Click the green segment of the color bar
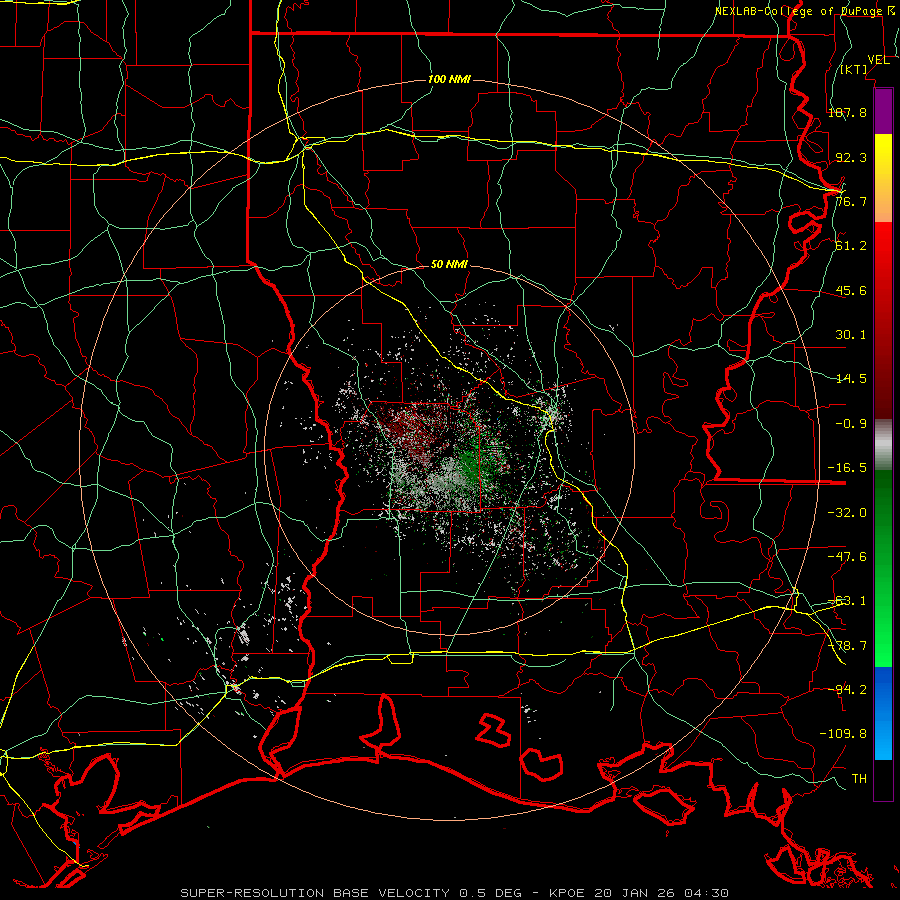Viewport: 900px width, 900px height. [x=883, y=568]
